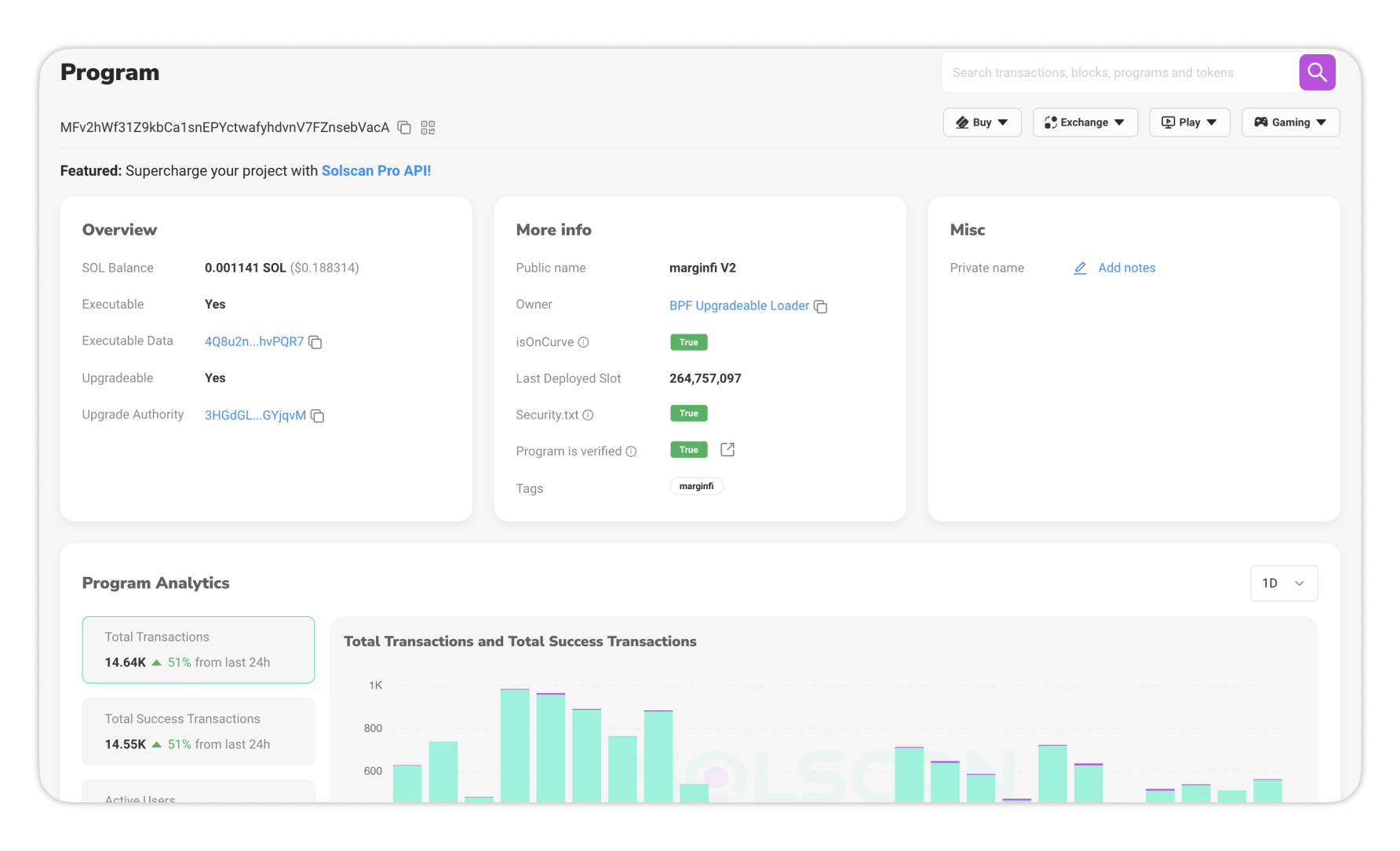Click the Program page title
The image size is (1400, 851).
click(x=110, y=72)
